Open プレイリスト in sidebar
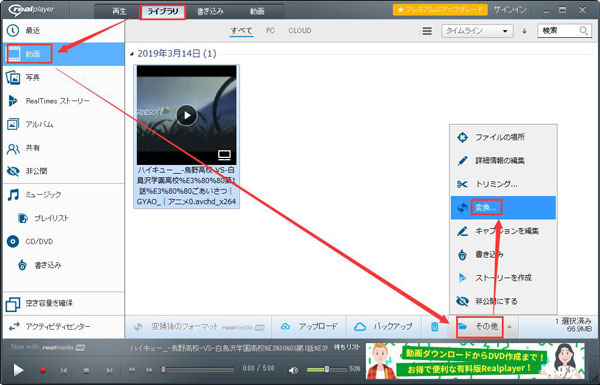Viewport: 600px width, 385px height. pos(63,218)
